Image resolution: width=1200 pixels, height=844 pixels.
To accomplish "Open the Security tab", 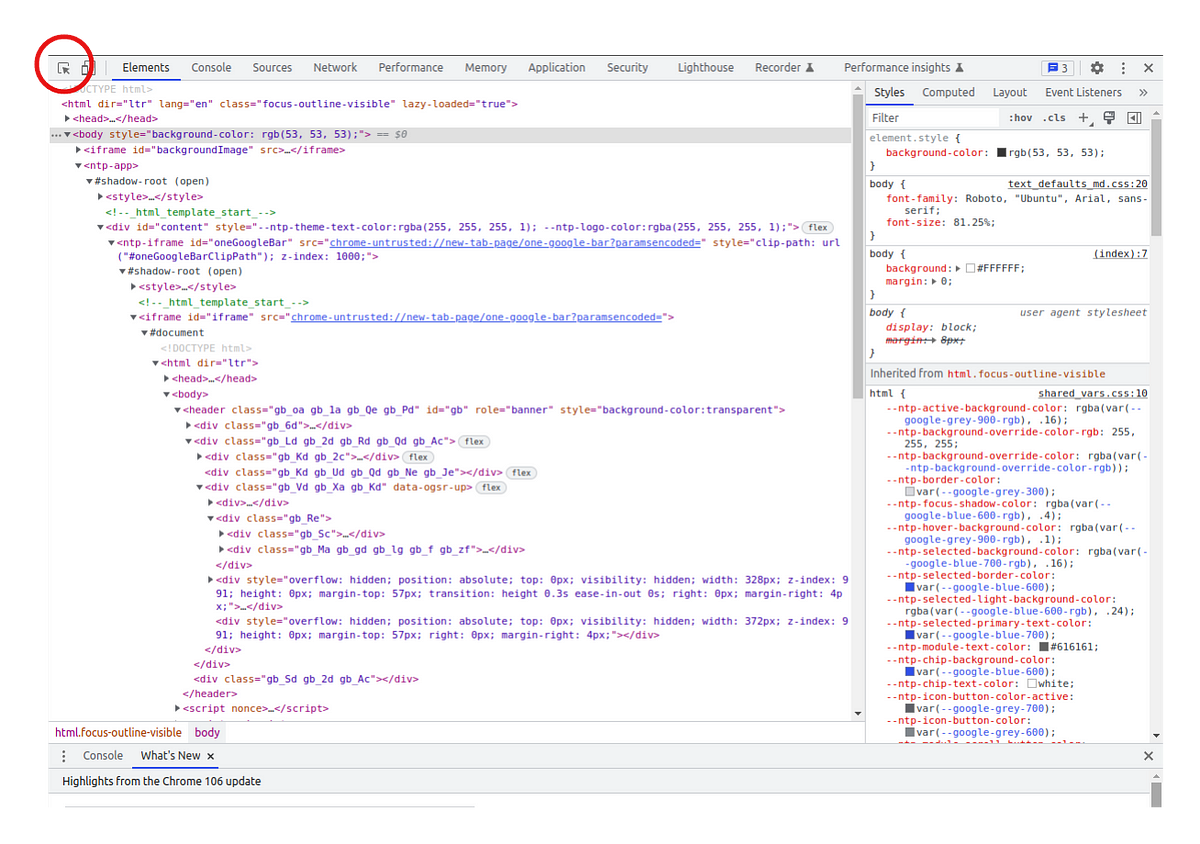I will pyautogui.click(x=628, y=68).
